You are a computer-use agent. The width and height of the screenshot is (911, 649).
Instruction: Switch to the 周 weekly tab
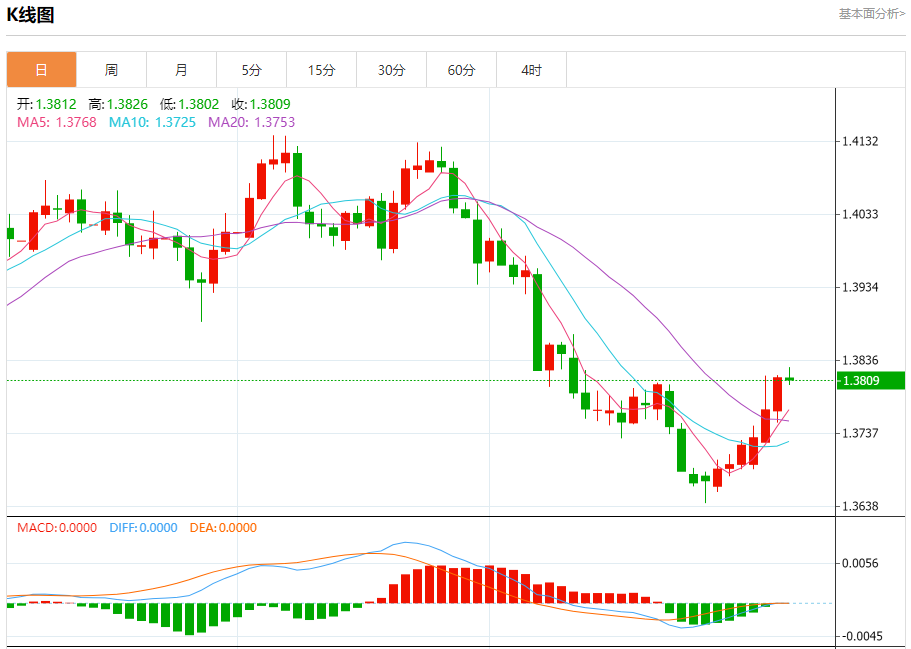click(x=111, y=70)
